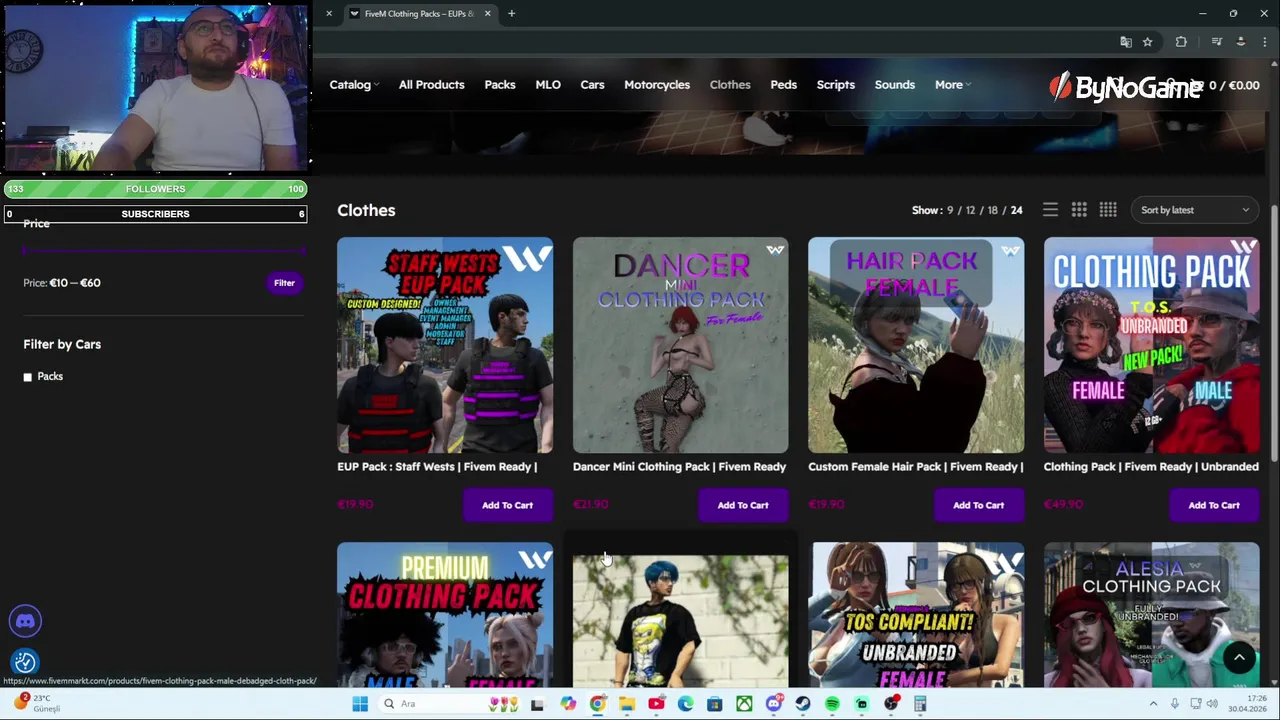This screenshot has width=1280, height=720.
Task: Add Custom Female Hair Pack to cart
Action: (978, 505)
